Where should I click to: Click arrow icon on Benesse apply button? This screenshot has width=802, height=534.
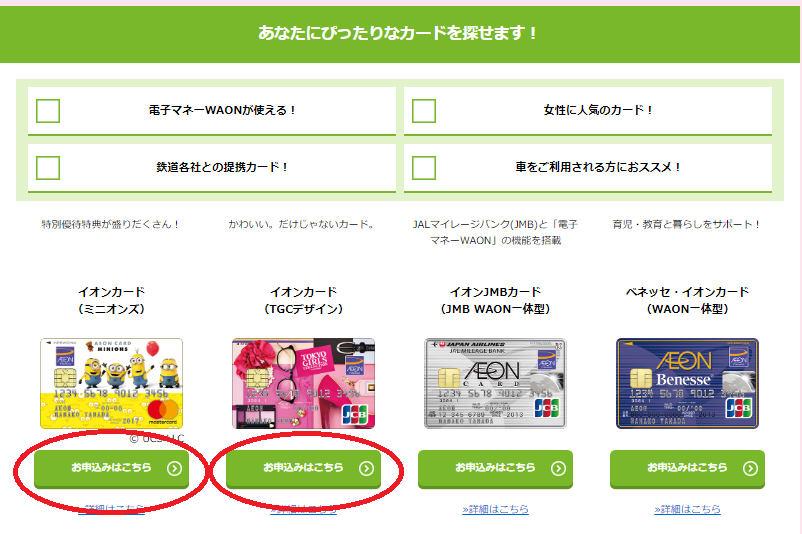750,469
